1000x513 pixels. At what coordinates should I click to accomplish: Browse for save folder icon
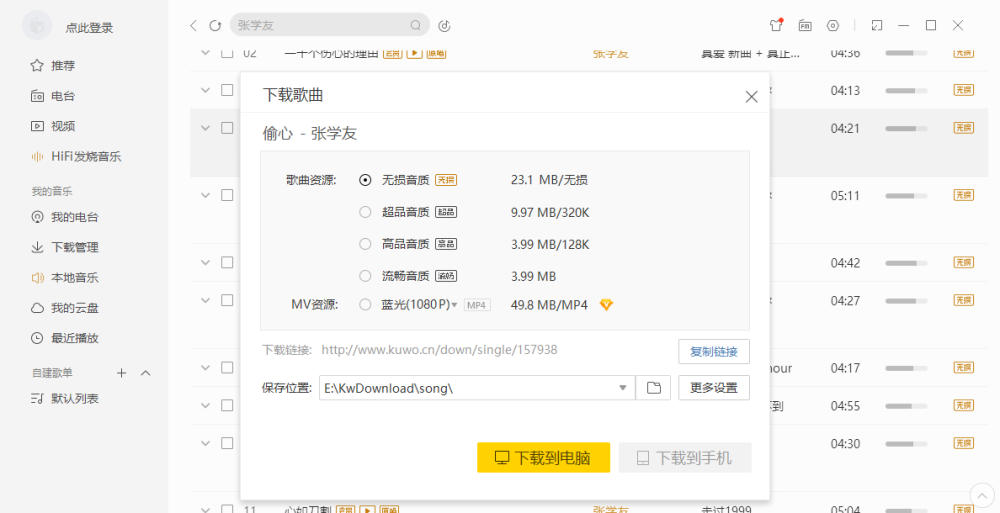pos(654,388)
